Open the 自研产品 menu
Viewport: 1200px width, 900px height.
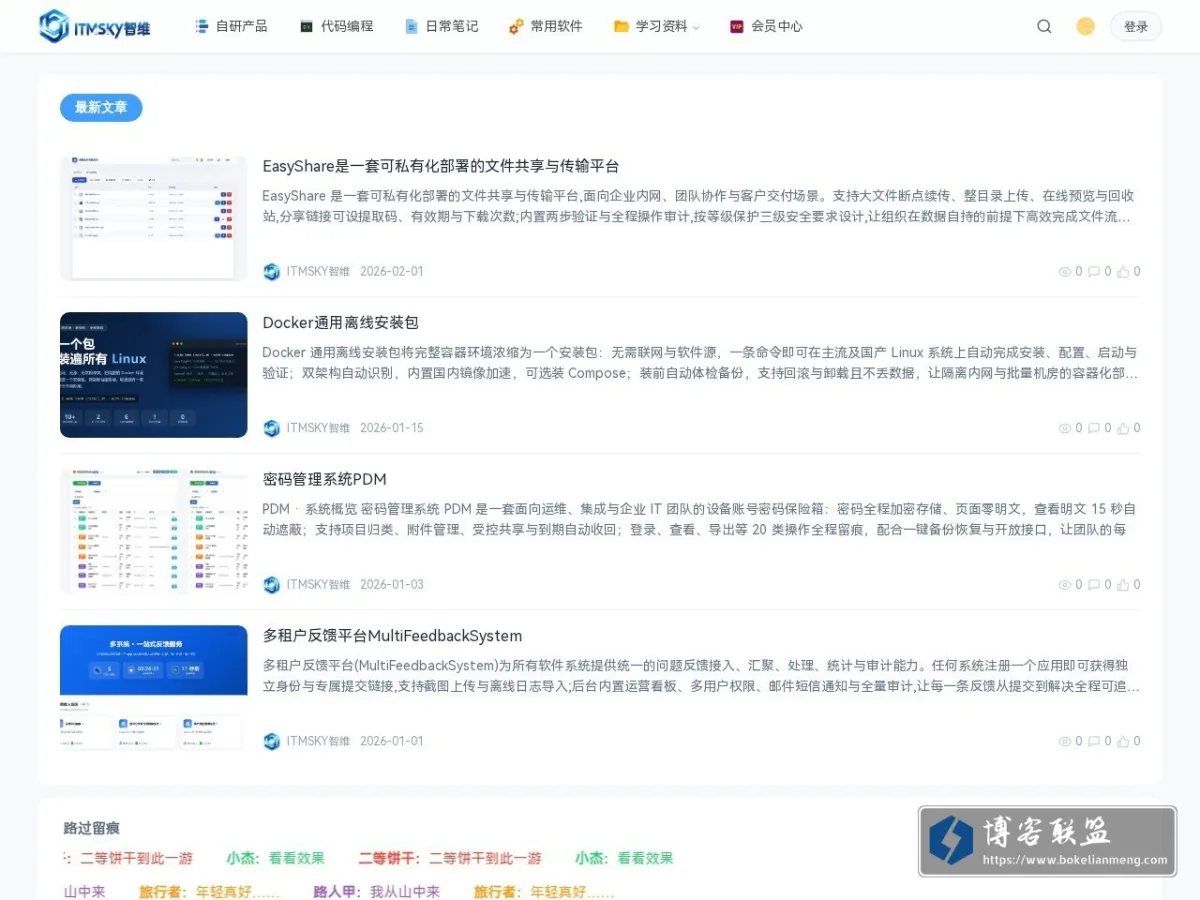coord(231,27)
